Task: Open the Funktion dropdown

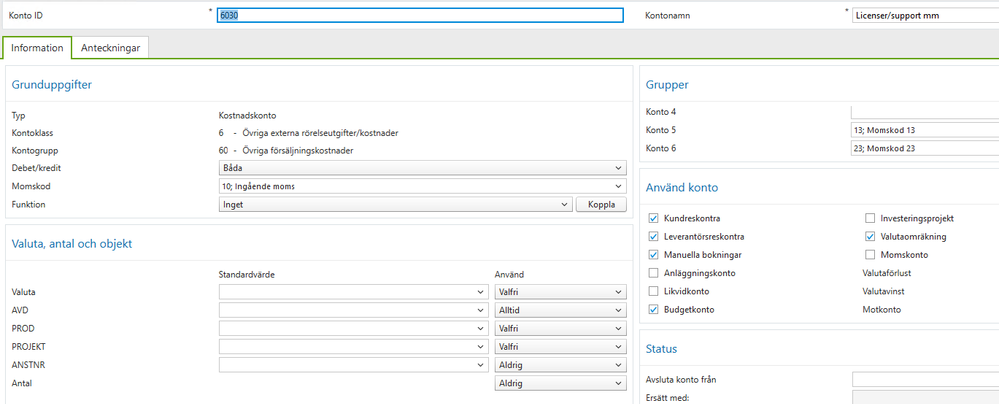Action: pos(395,205)
